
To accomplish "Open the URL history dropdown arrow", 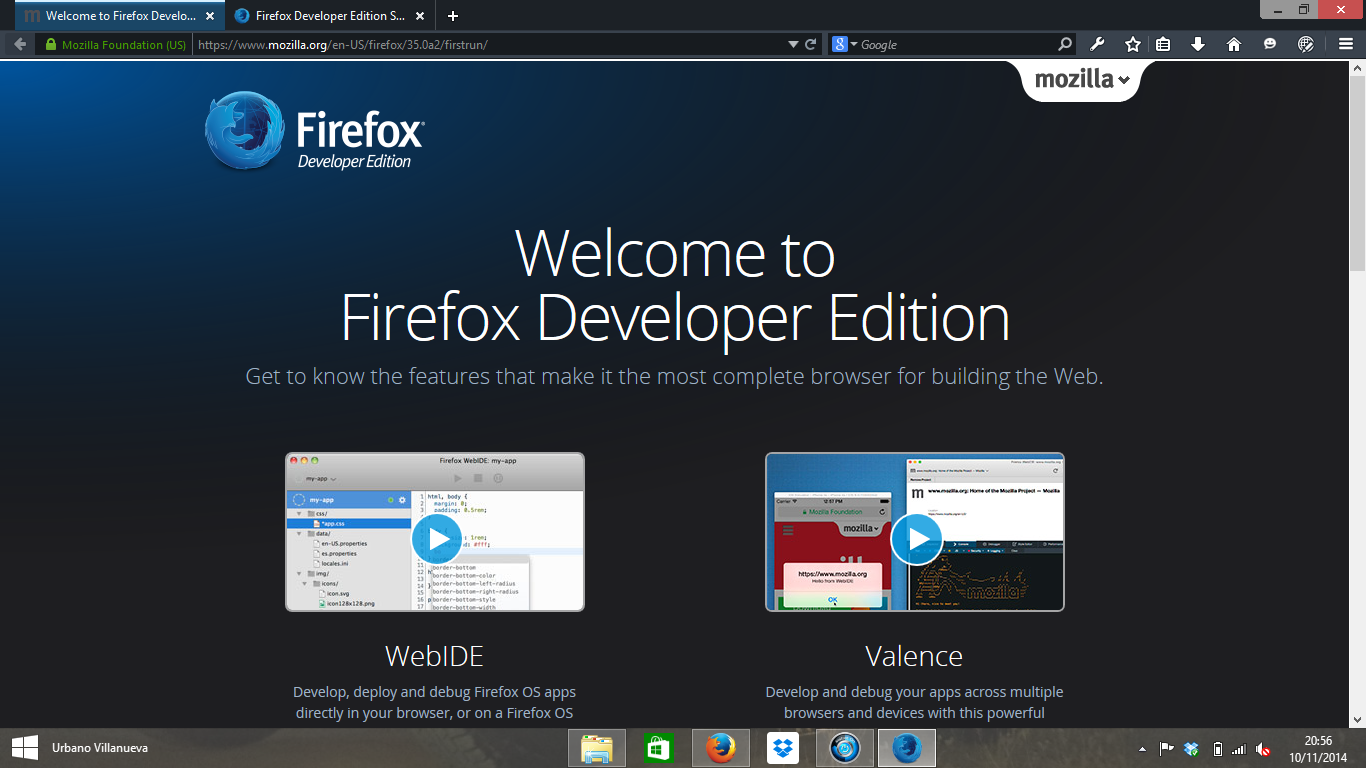I will (x=793, y=44).
